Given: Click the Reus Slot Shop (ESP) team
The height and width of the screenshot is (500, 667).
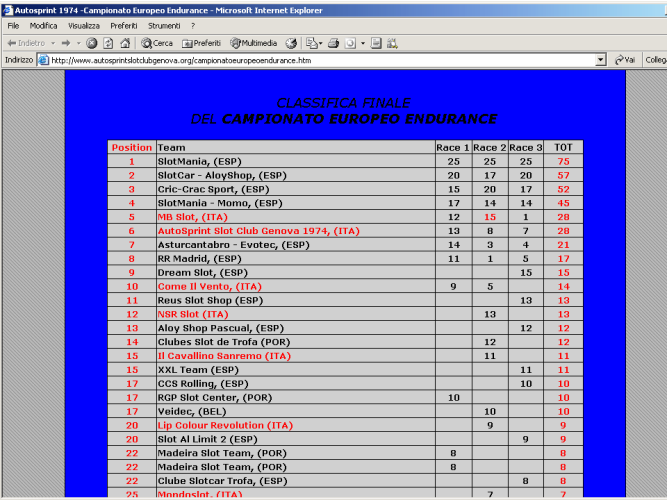Looking at the screenshot, I should (x=211, y=300).
